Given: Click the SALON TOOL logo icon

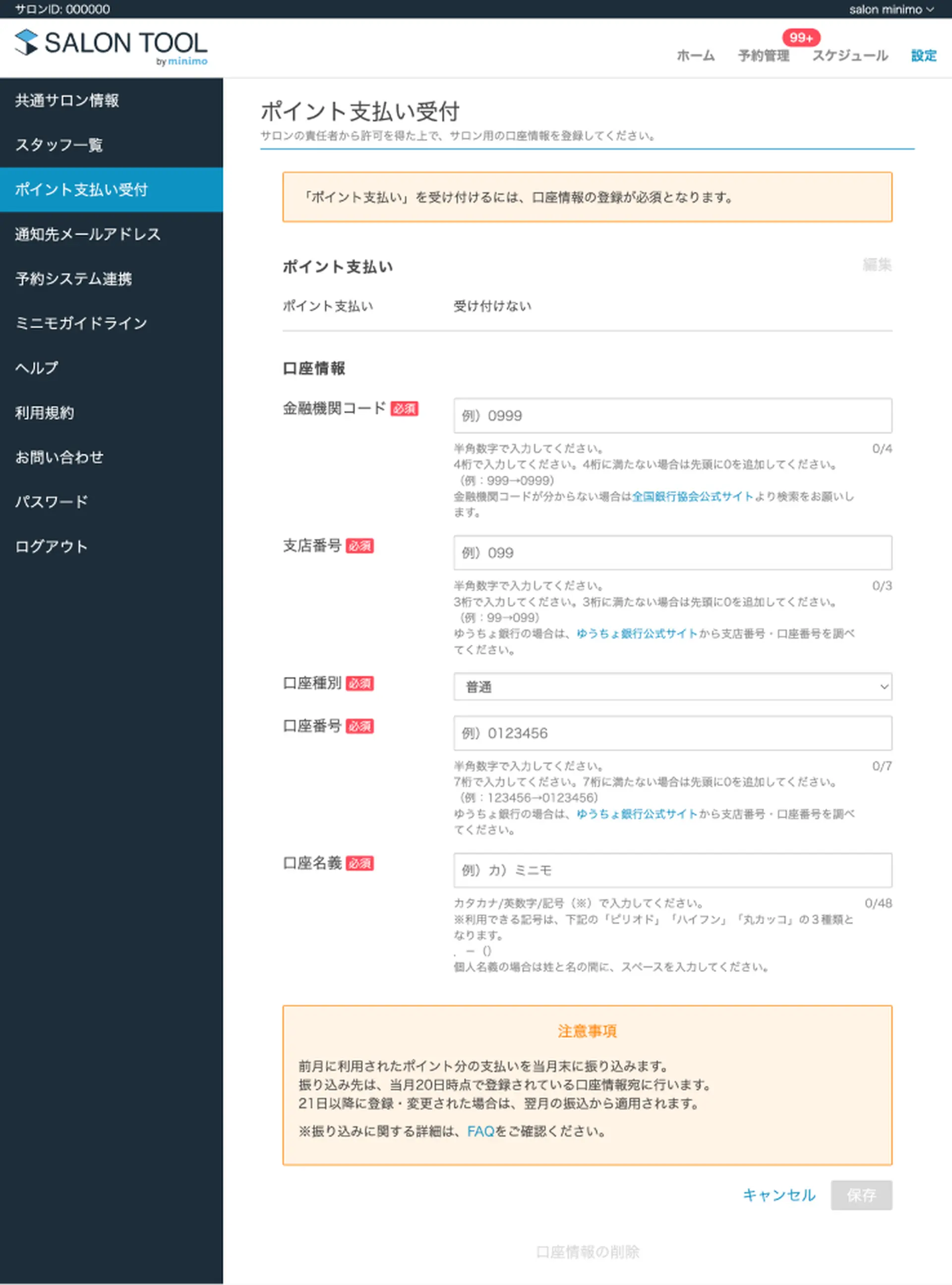Looking at the screenshot, I should coord(25,43).
